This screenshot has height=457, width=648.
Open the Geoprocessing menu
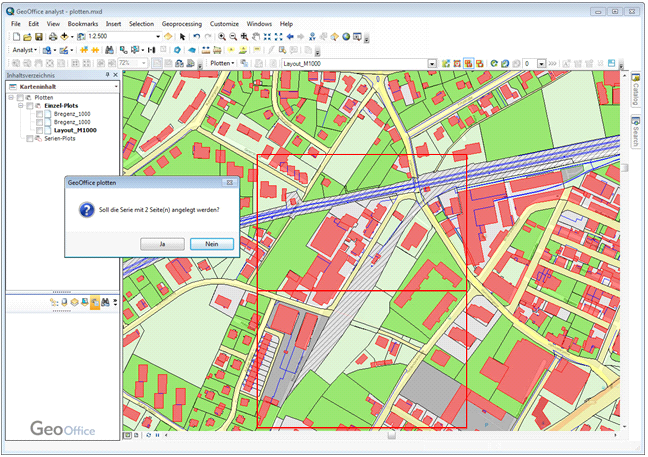pos(182,23)
